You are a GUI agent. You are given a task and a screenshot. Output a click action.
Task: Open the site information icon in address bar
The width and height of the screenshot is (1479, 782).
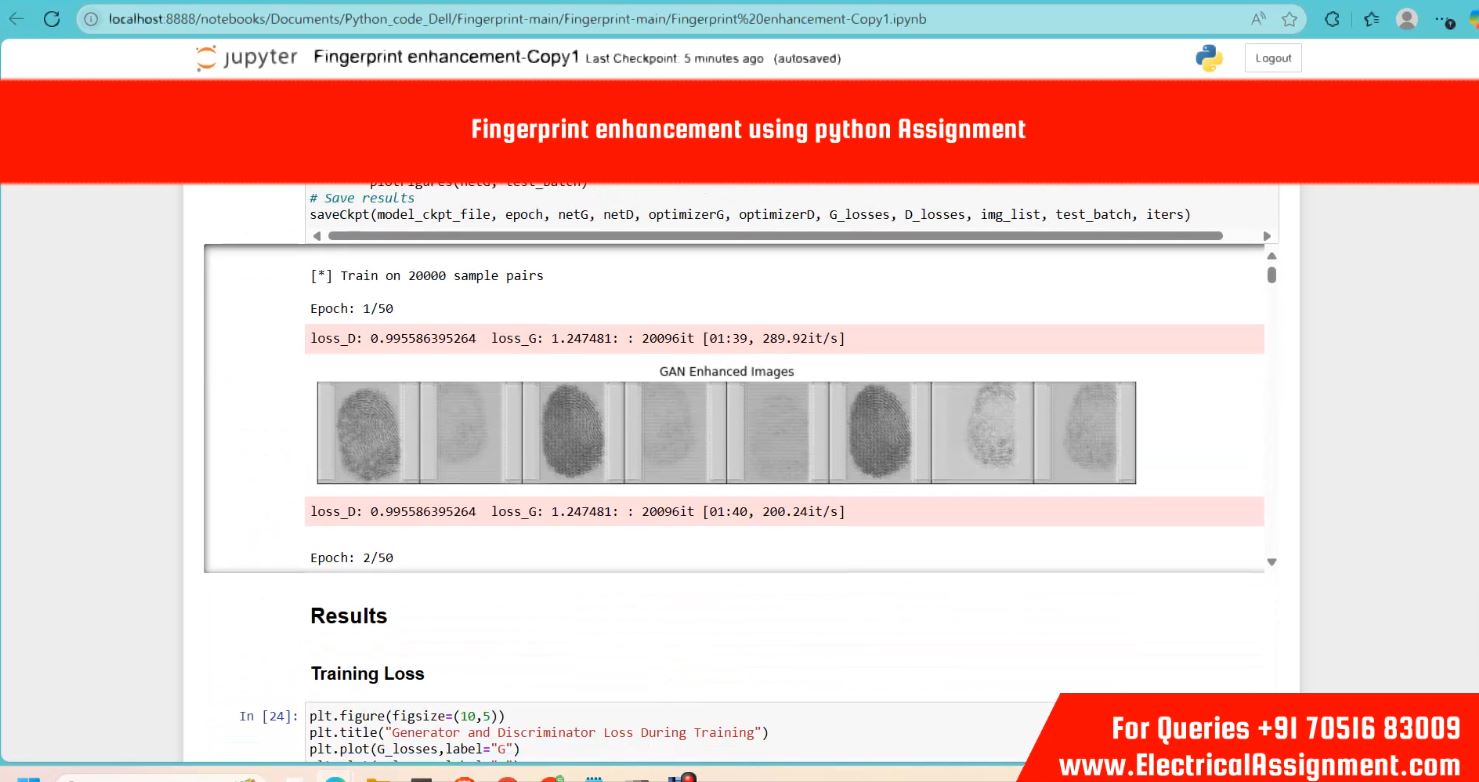(92, 19)
